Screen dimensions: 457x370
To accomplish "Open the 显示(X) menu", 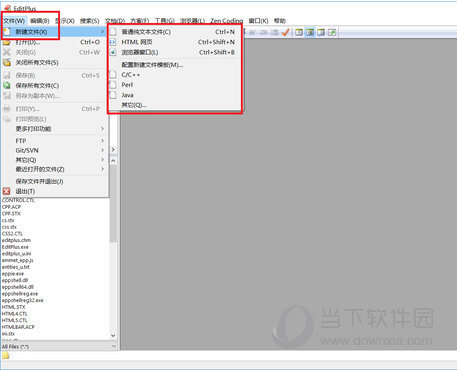I will [65, 21].
